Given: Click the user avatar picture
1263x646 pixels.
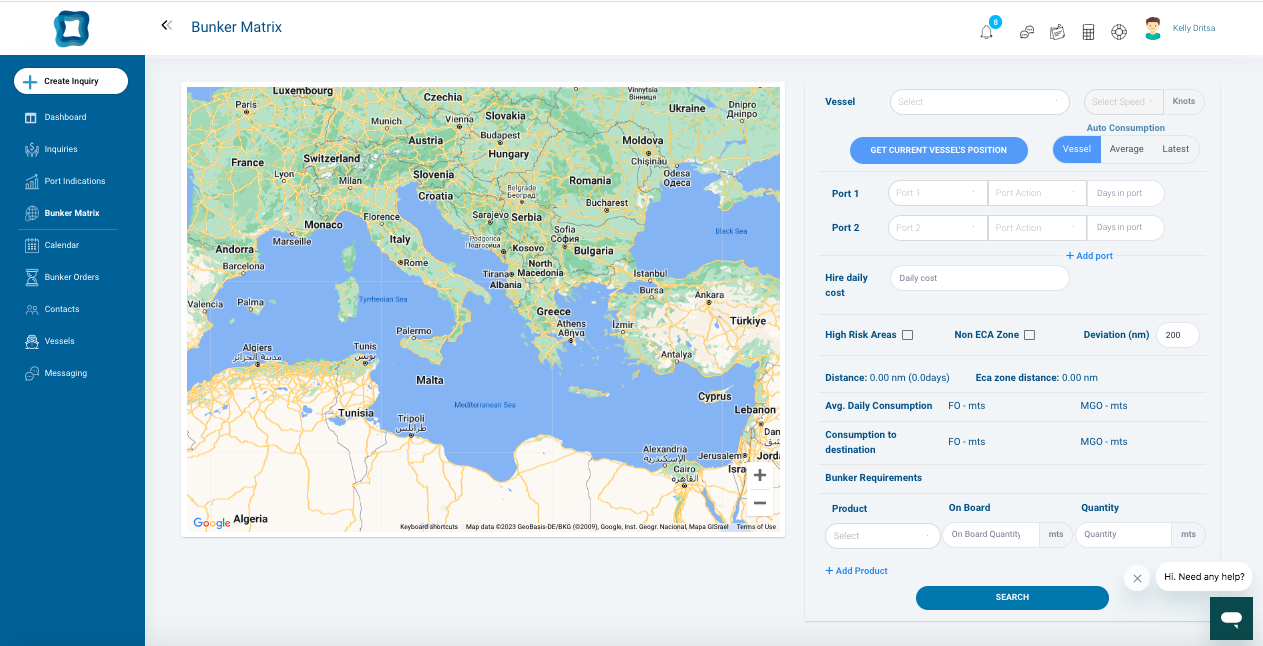Looking at the screenshot, I should pyautogui.click(x=1153, y=29).
